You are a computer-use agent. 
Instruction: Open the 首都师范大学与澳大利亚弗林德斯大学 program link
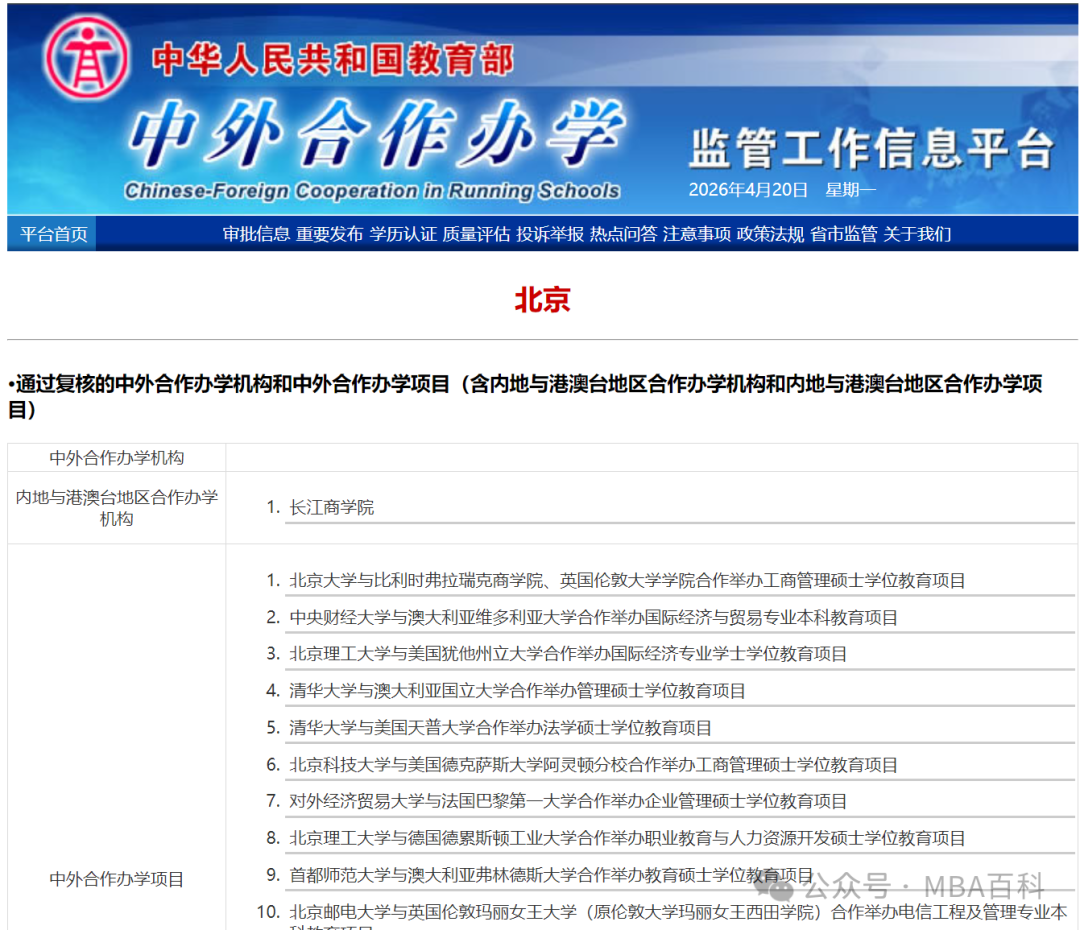pos(551,876)
